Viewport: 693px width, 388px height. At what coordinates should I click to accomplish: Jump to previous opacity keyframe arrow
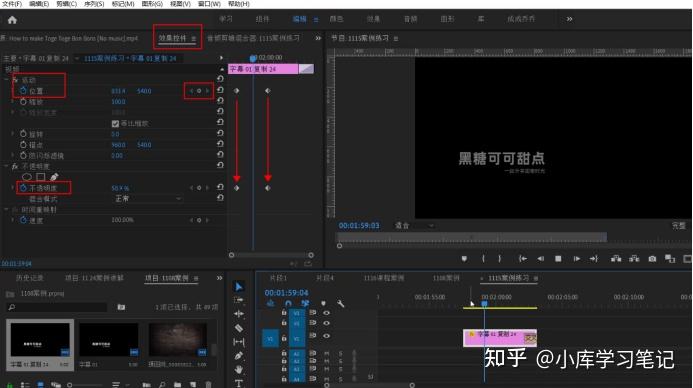pos(191,188)
